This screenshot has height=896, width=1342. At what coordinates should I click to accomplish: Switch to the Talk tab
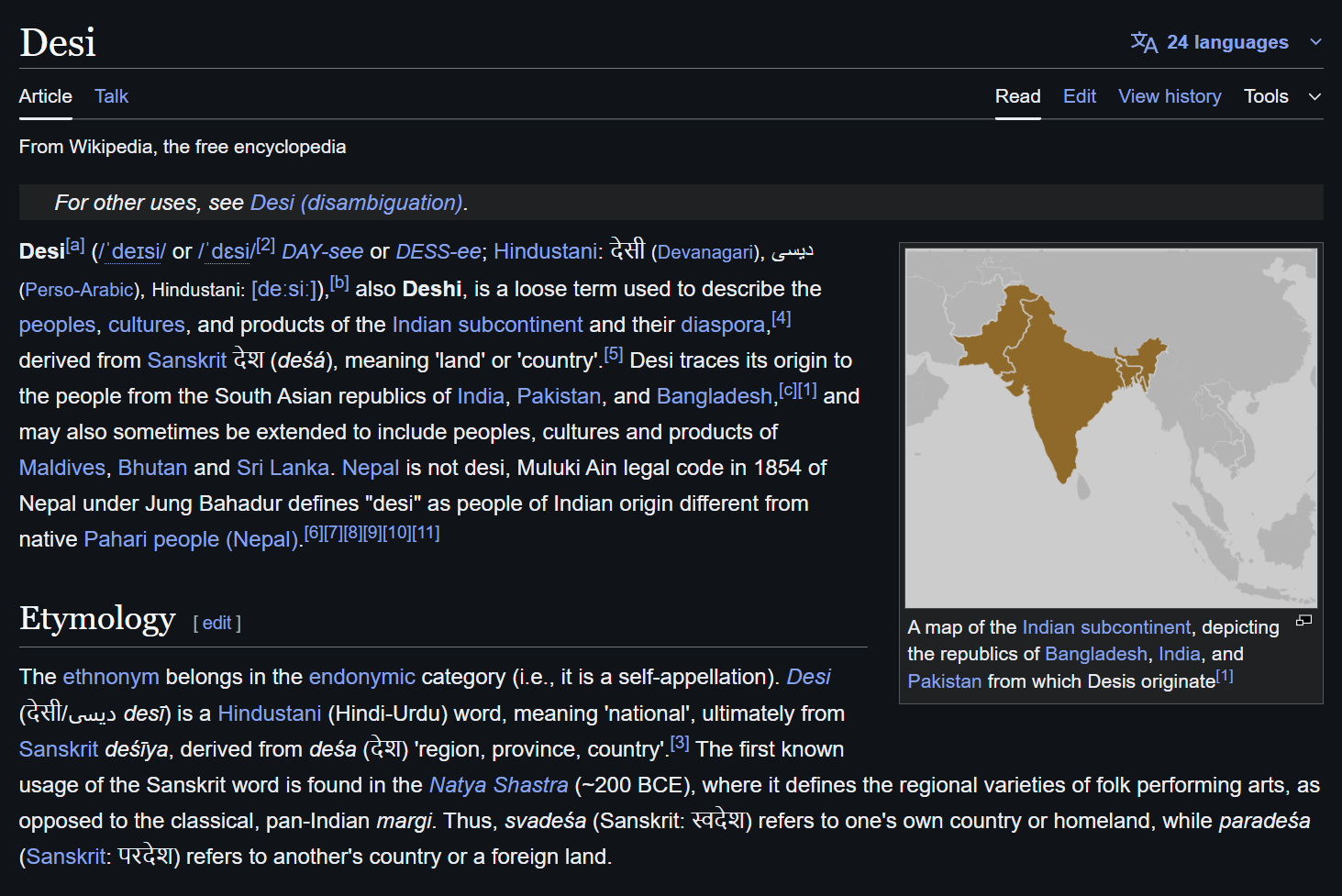[x=111, y=96]
